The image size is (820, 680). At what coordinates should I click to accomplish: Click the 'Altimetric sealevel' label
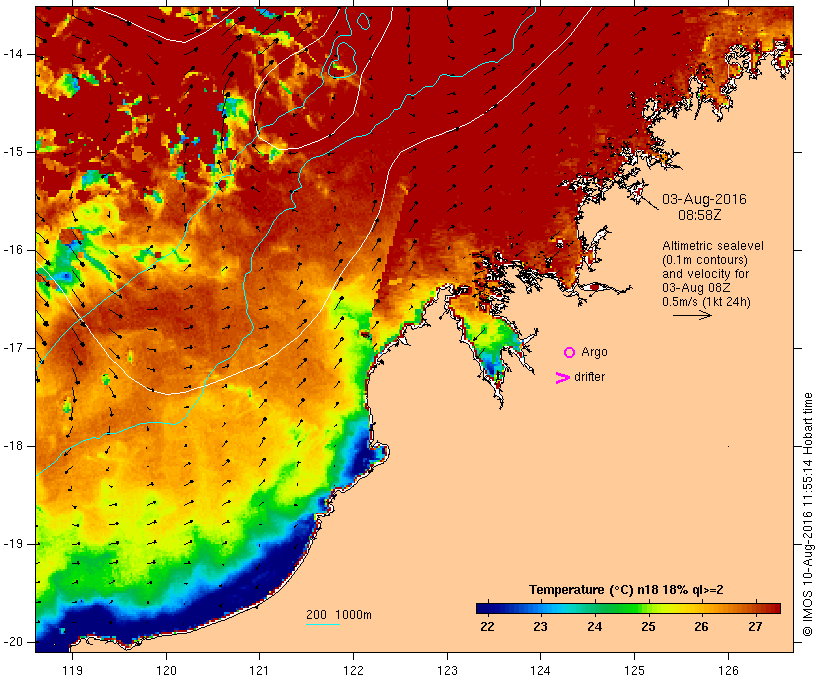[713, 246]
